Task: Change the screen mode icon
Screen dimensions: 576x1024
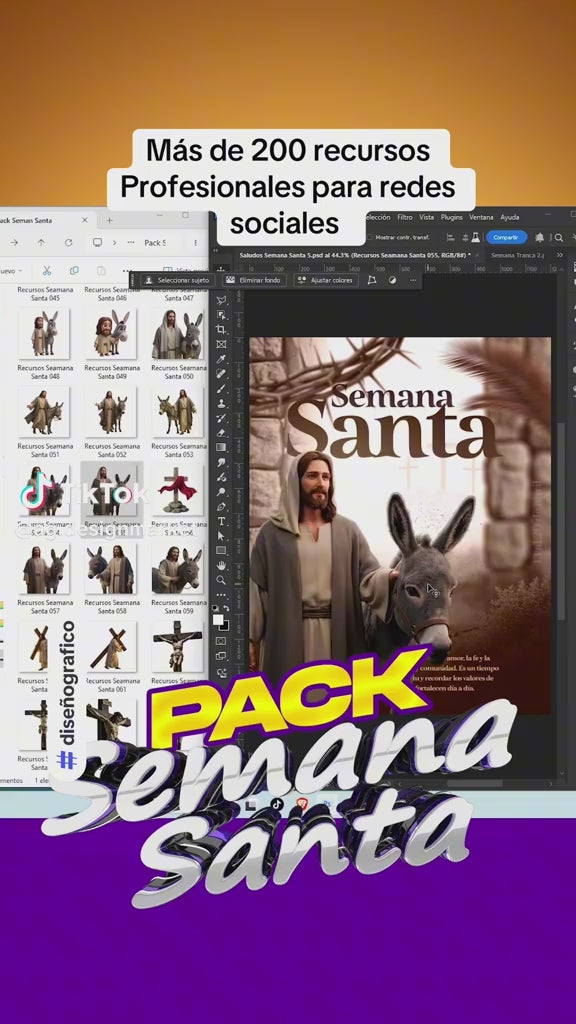Action: point(221,656)
